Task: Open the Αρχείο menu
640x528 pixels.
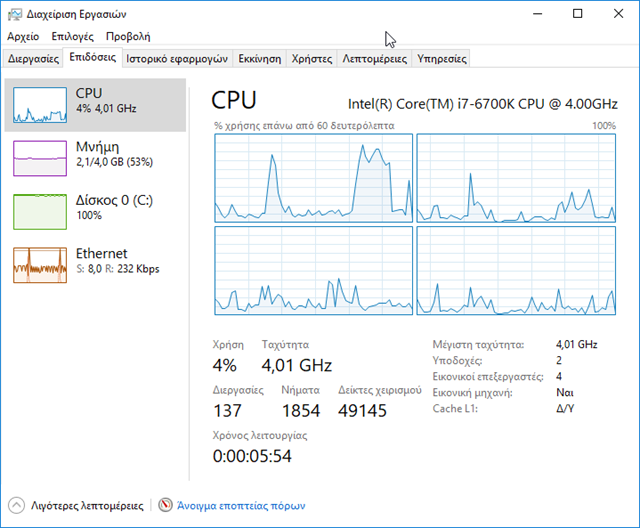Action: pyautogui.click(x=23, y=36)
